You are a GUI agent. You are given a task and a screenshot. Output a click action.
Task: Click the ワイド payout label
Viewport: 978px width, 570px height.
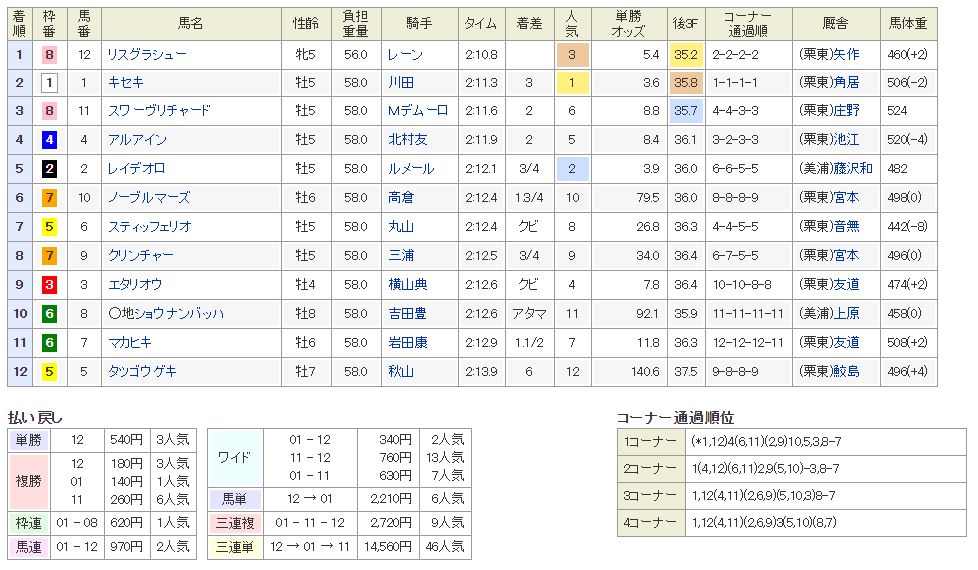pyautogui.click(x=235, y=457)
